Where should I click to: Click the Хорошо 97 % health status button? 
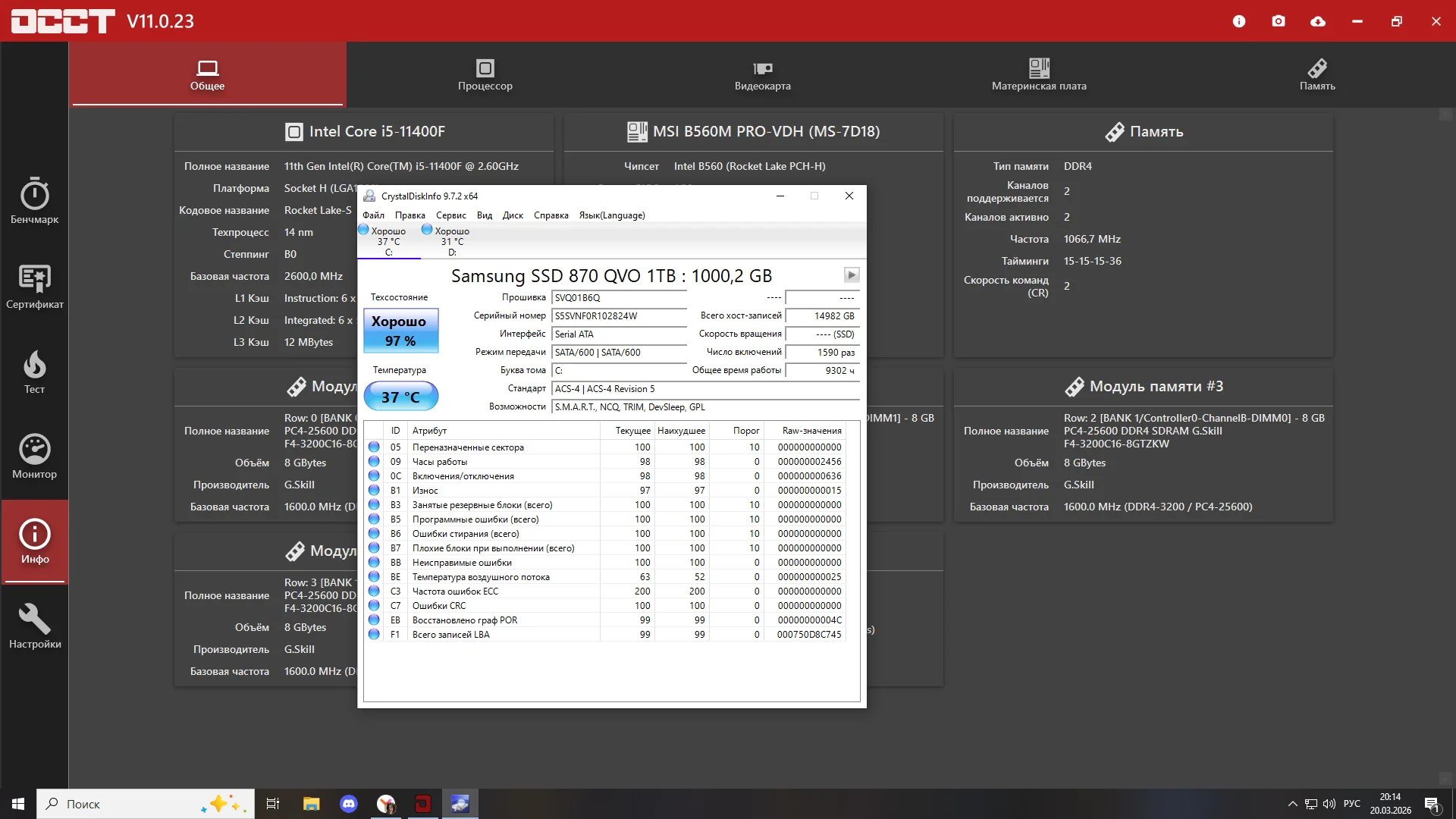click(x=401, y=331)
